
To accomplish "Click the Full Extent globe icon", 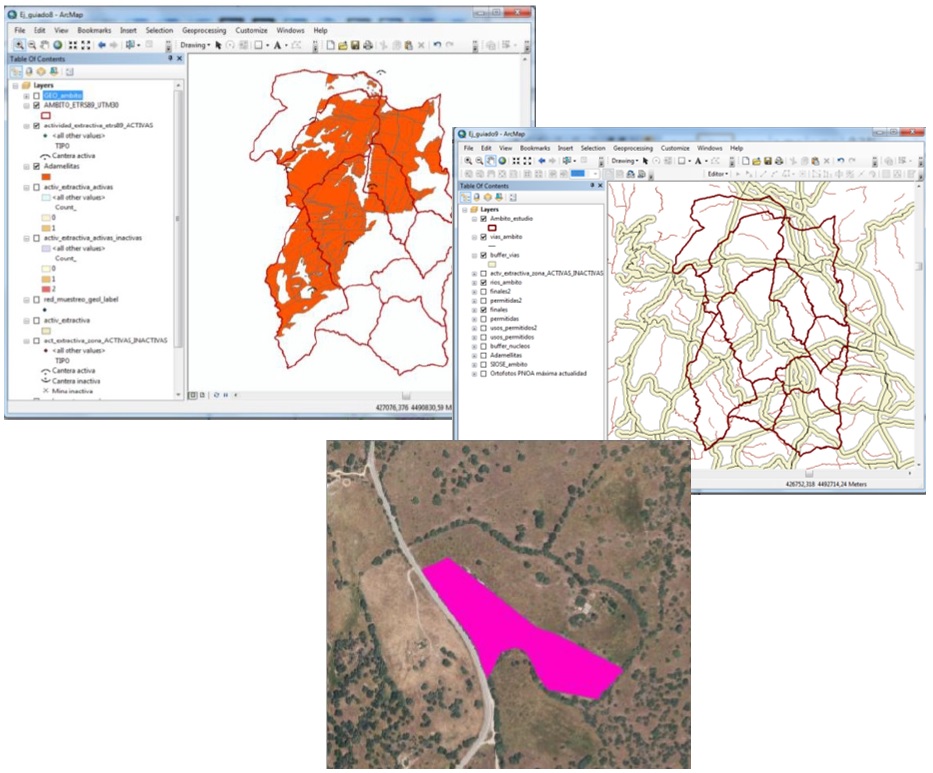I will click(x=56, y=44).
